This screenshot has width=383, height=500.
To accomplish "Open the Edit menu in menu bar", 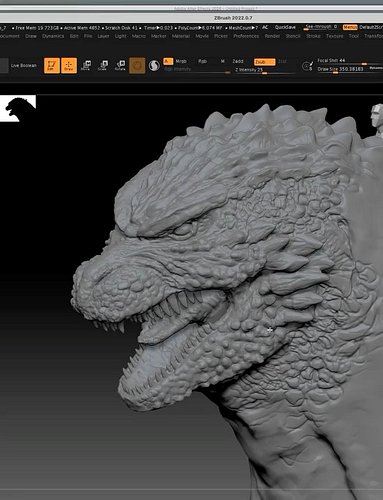I will coord(74,36).
